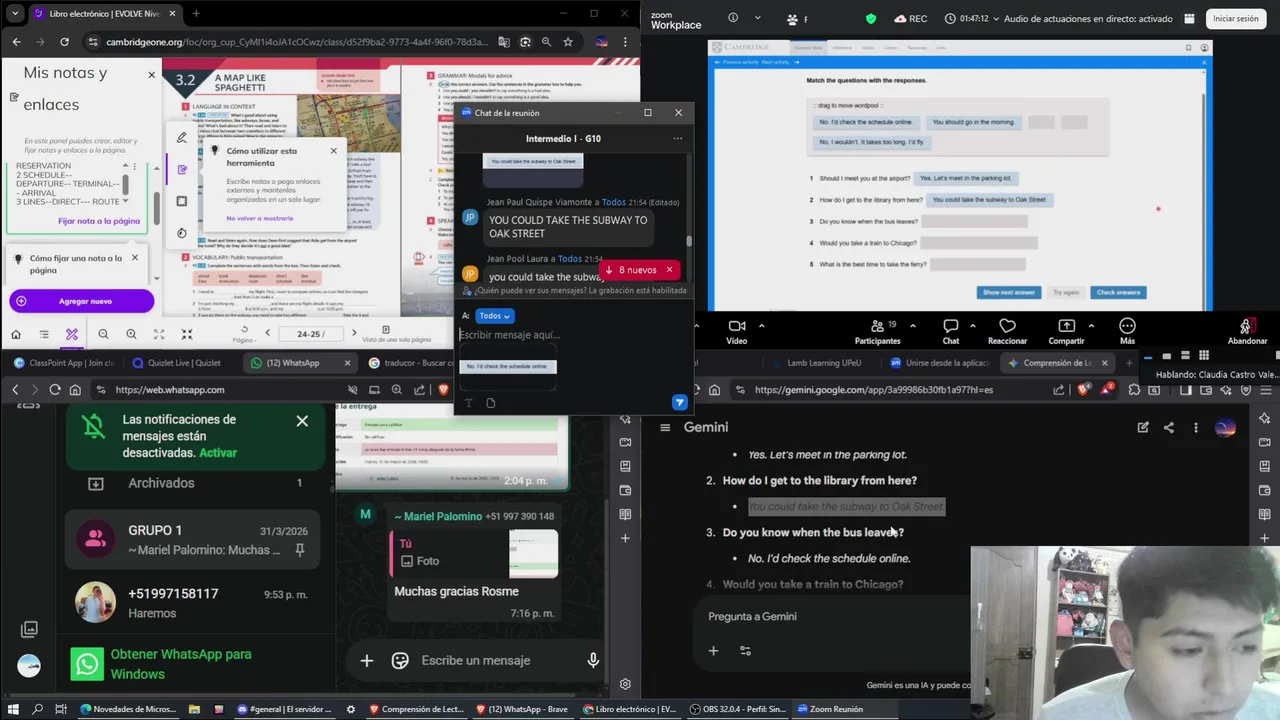Send the Zoom chat message
This screenshot has height=720, width=1280.
click(x=679, y=402)
